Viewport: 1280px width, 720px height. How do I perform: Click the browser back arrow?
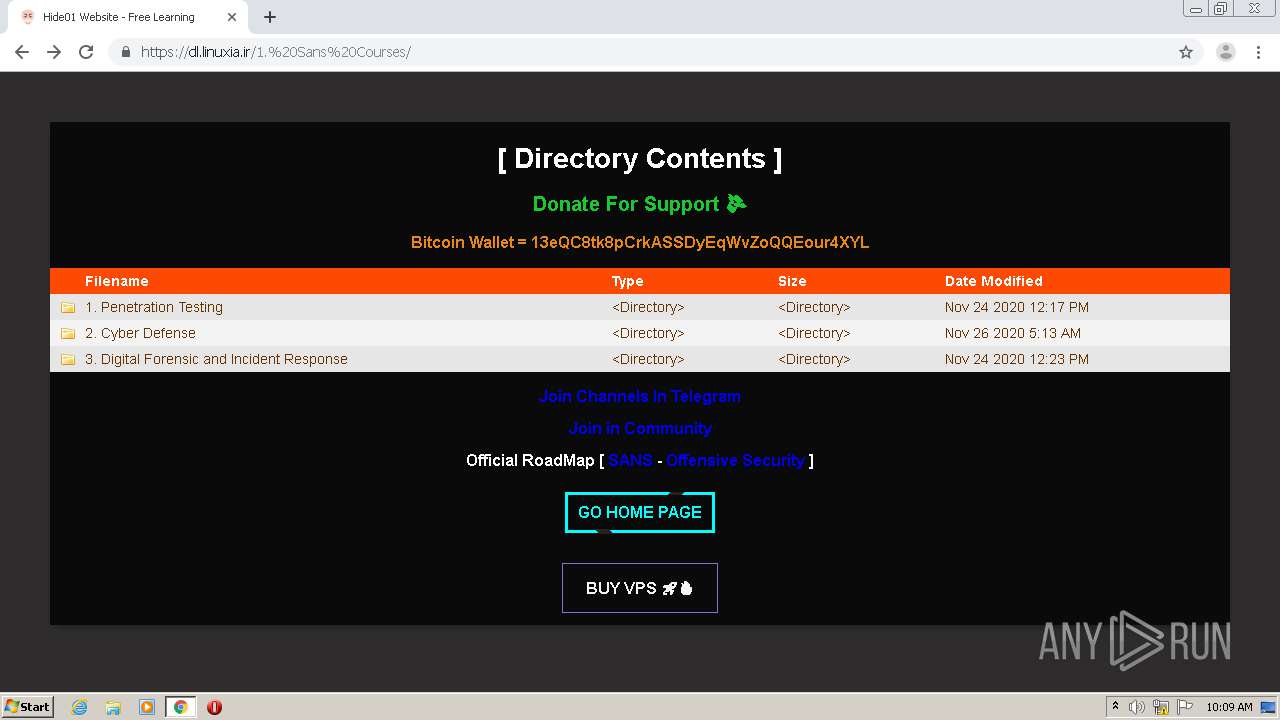[x=22, y=52]
